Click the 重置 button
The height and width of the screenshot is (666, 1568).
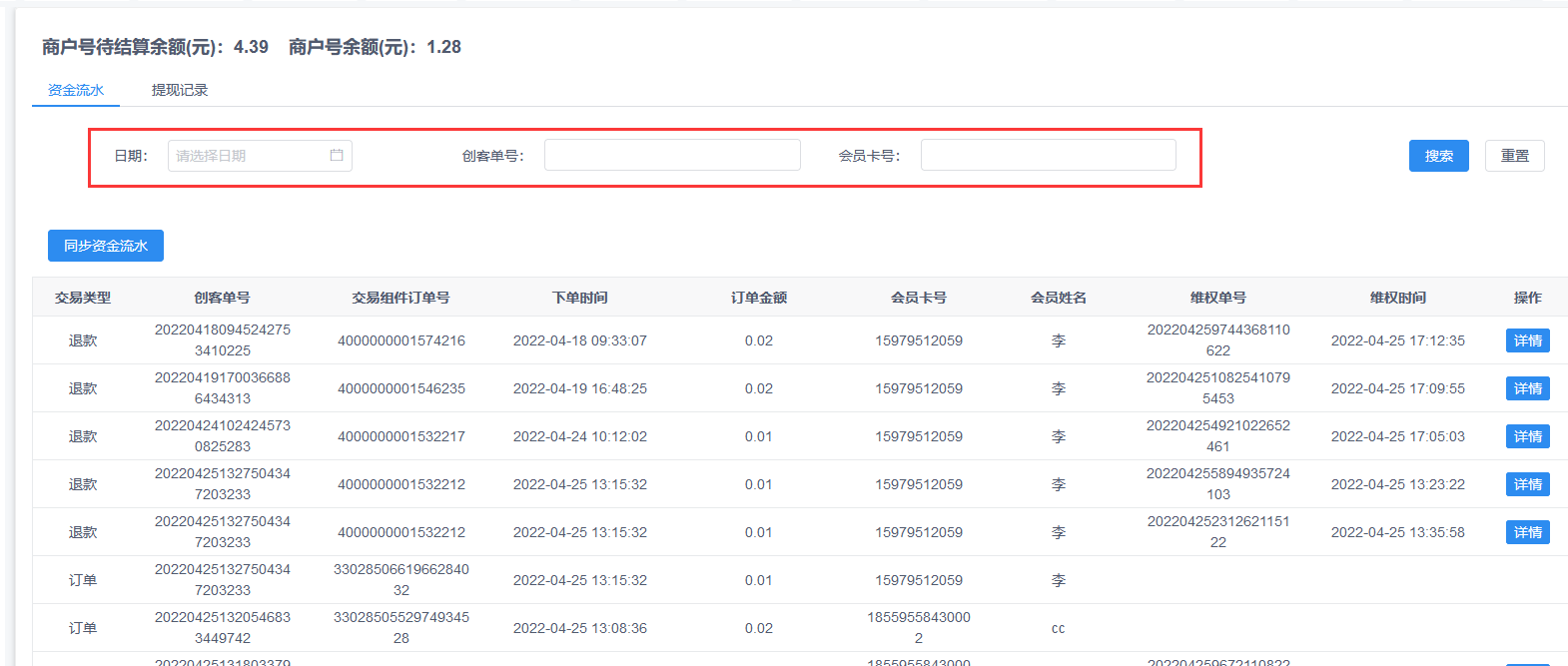pyautogui.click(x=1515, y=156)
